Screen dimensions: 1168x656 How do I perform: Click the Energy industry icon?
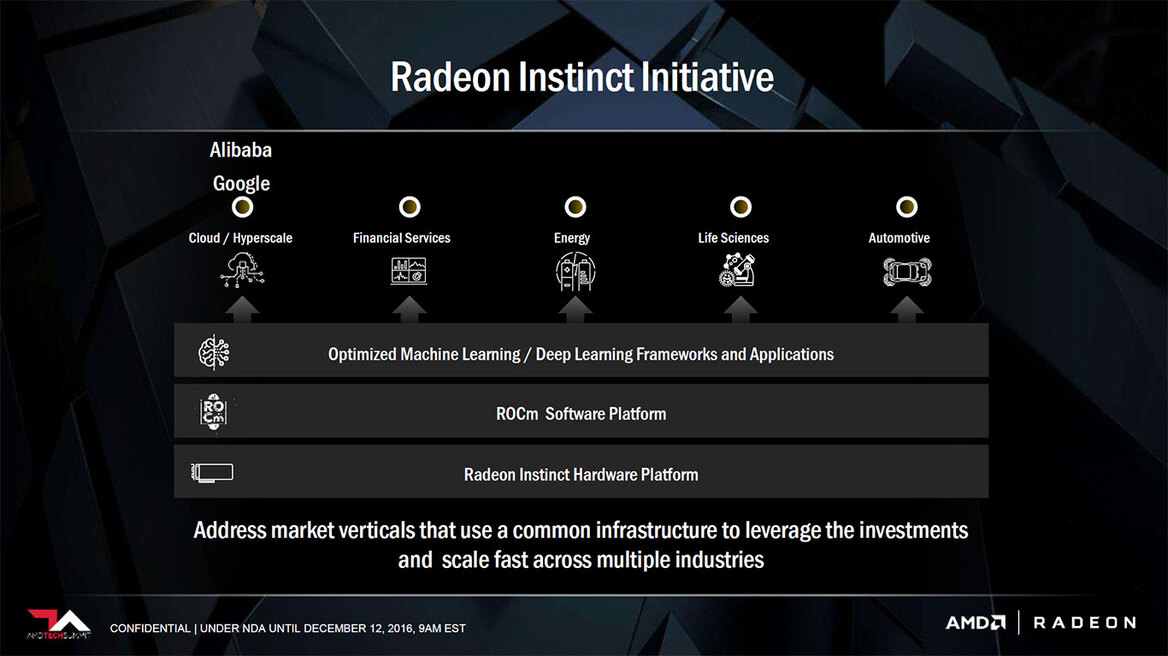pyautogui.click(x=575, y=271)
